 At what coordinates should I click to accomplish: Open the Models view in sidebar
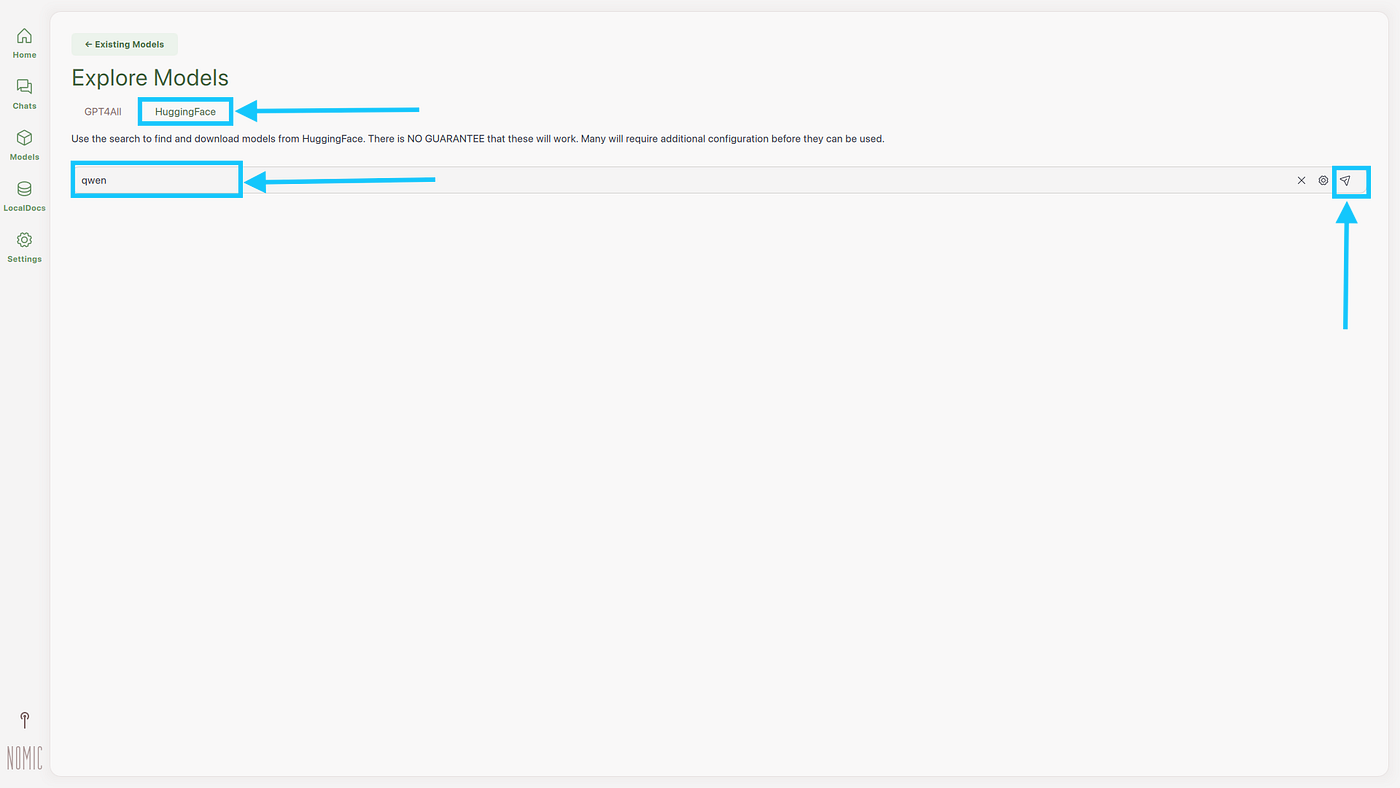pos(24,145)
